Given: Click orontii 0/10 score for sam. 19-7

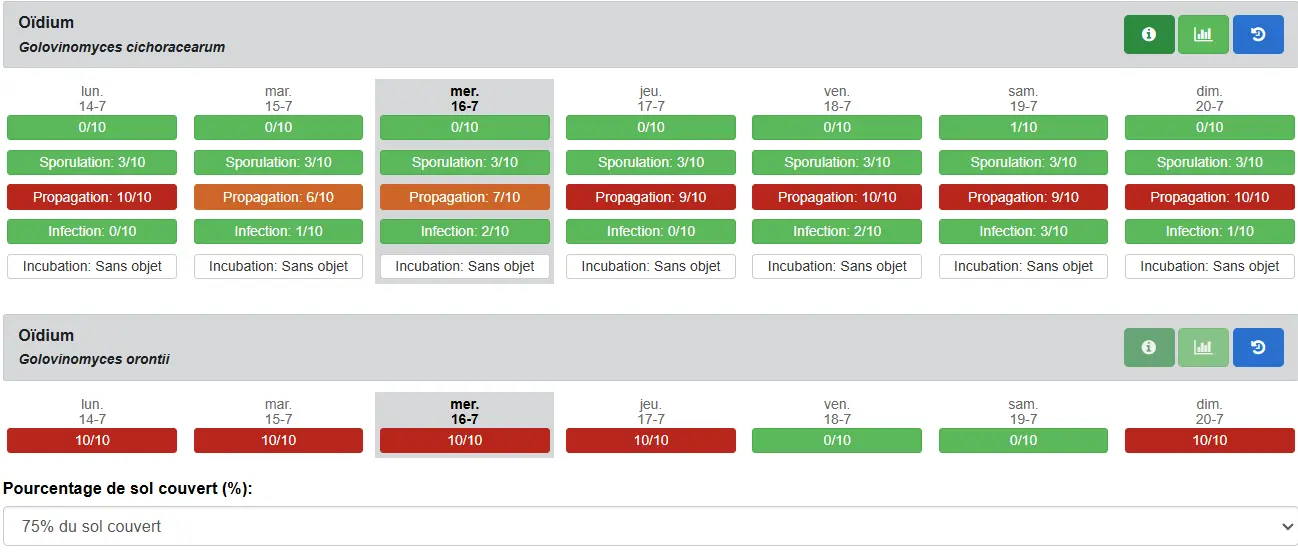Looking at the screenshot, I should tap(1023, 441).
